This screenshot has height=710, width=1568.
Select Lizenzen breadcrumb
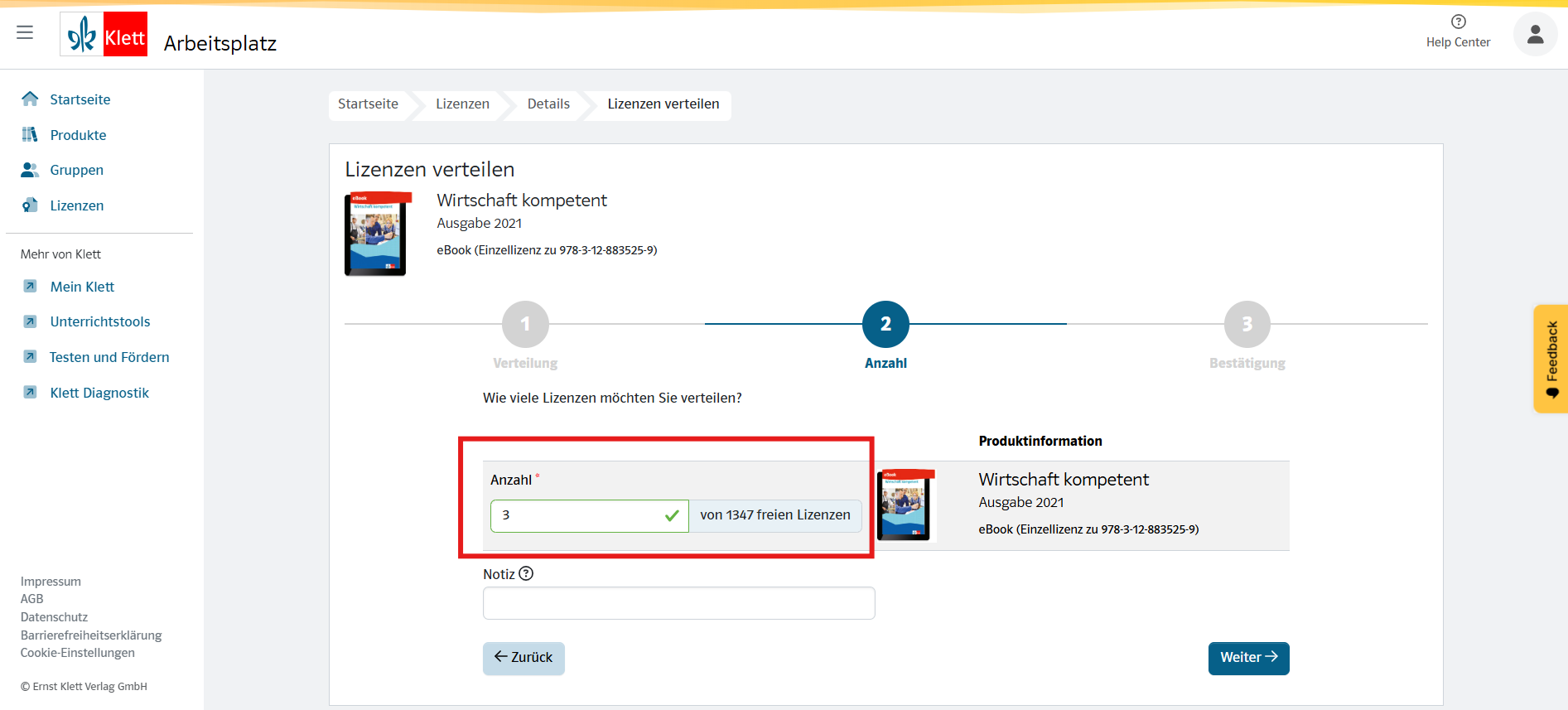(462, 104)
